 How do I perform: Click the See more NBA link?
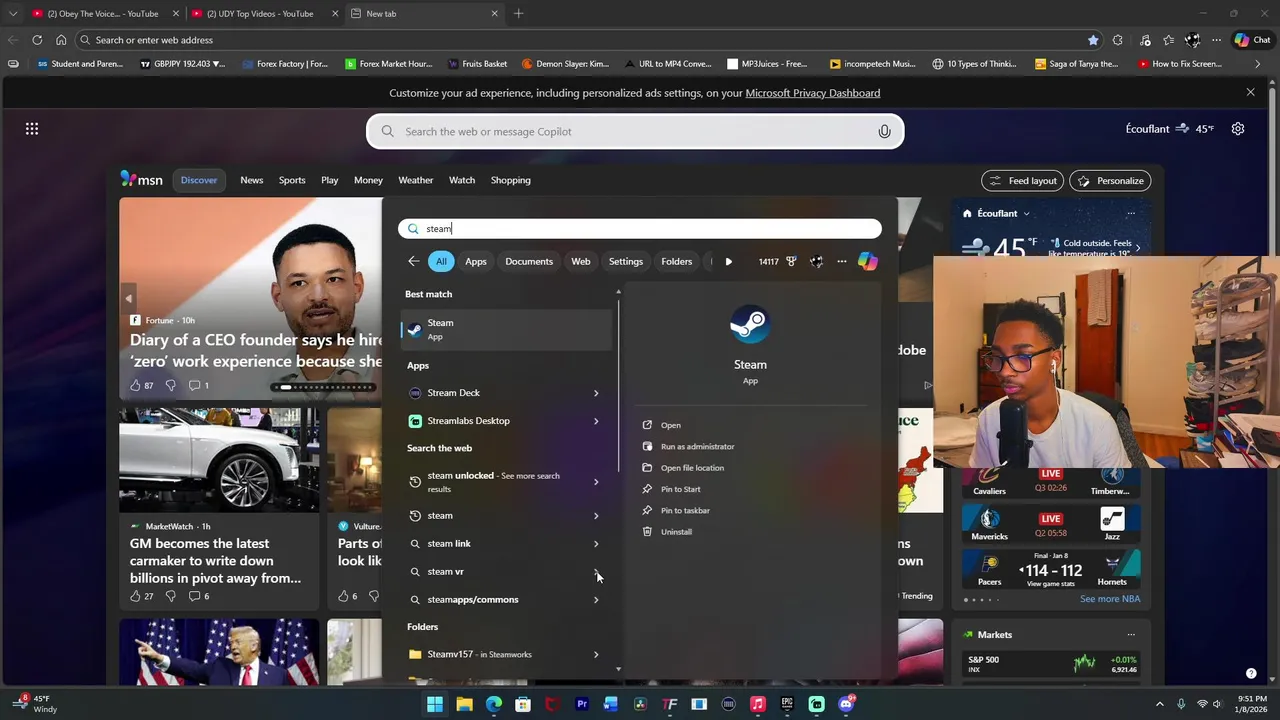coord(1110,599)
